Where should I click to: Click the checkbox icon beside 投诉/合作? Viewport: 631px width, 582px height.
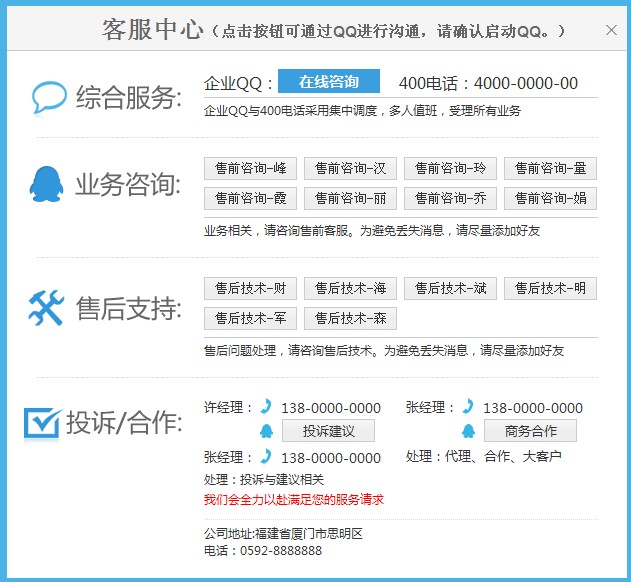pos(42,423)
